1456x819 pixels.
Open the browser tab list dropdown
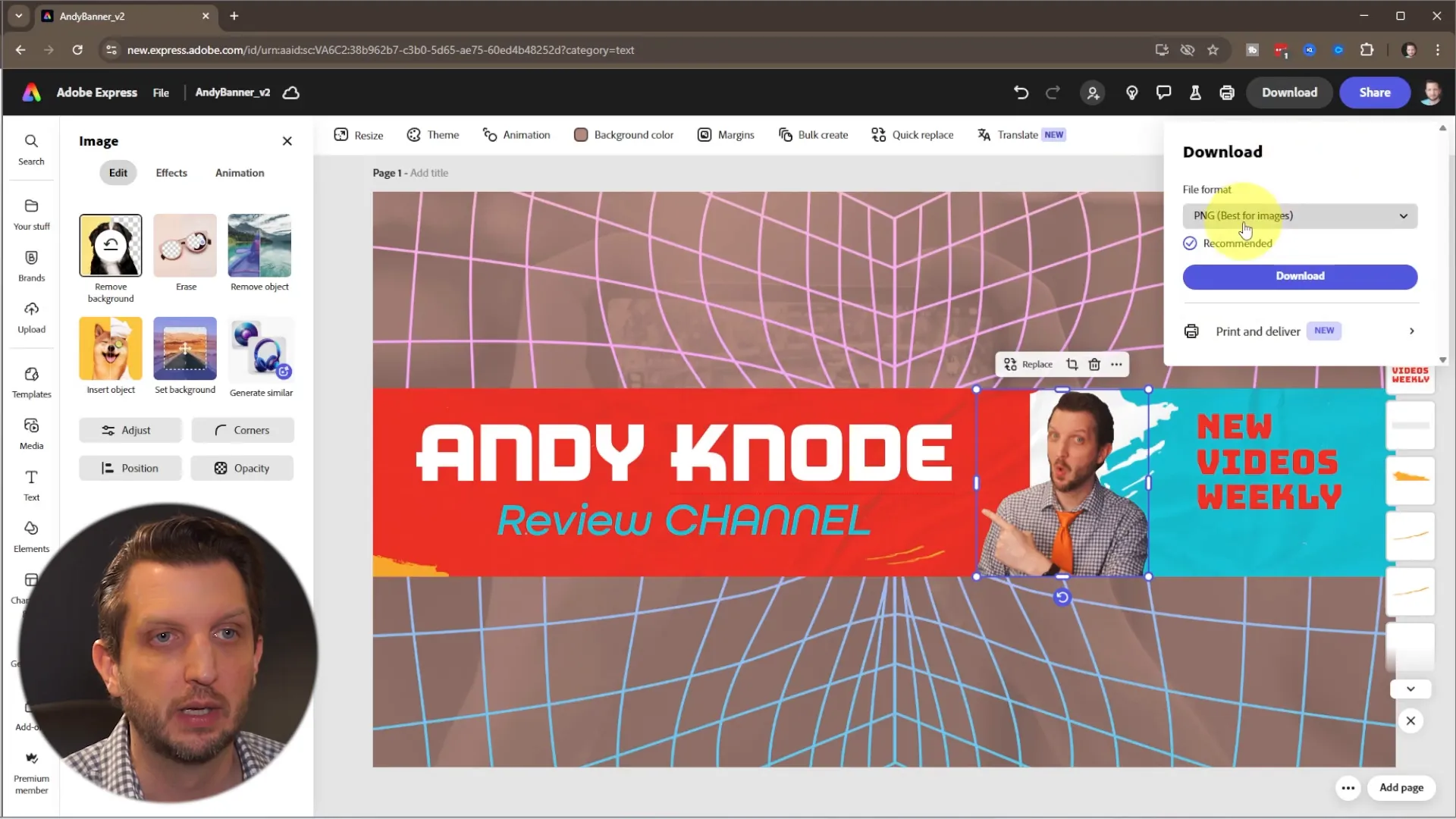[19, 16]
